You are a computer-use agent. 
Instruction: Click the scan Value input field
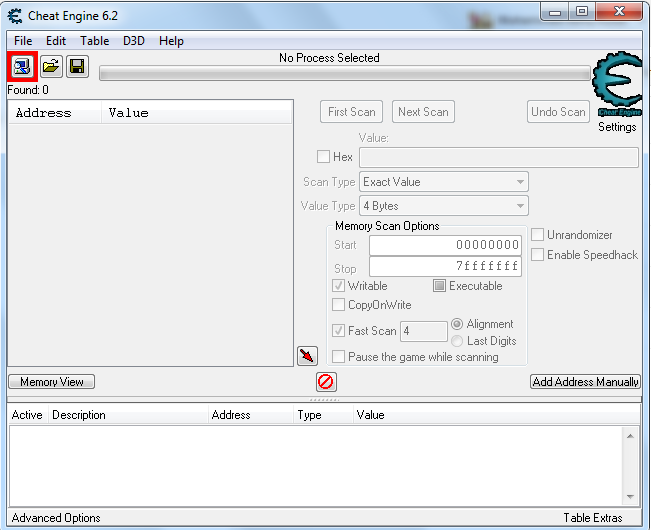pos(499,157)
